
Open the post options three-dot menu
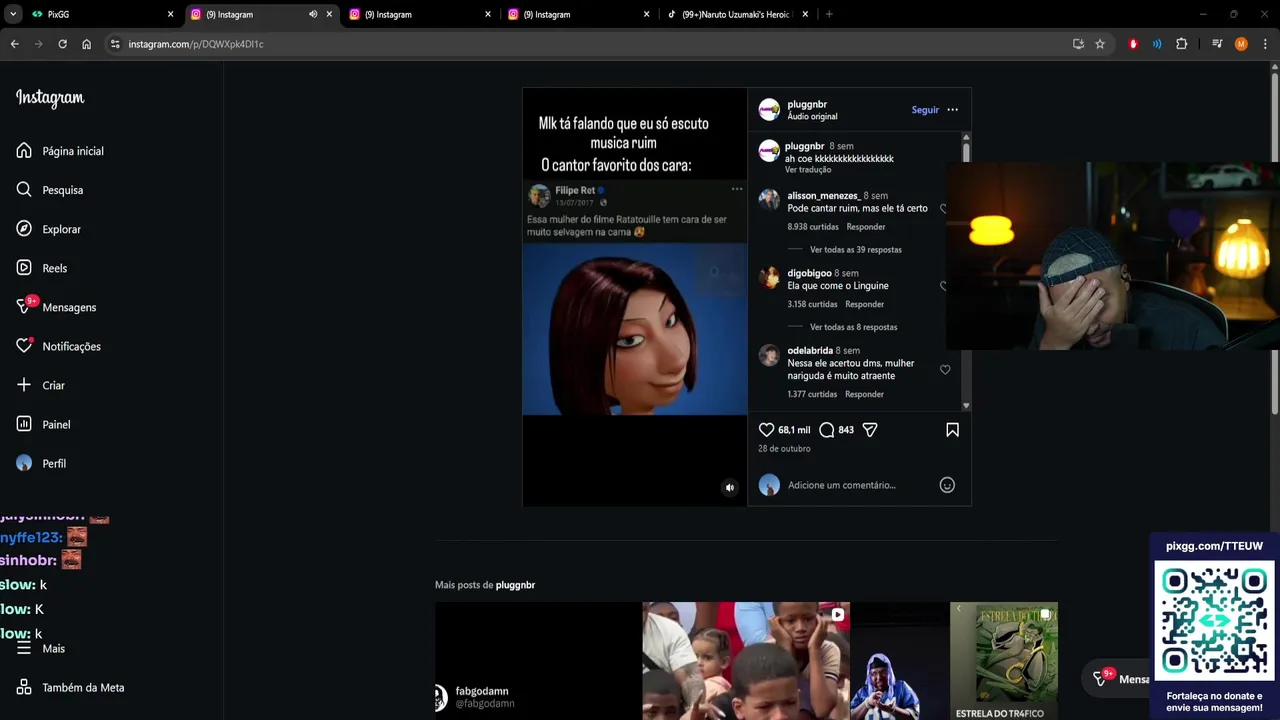click(952, 110)
